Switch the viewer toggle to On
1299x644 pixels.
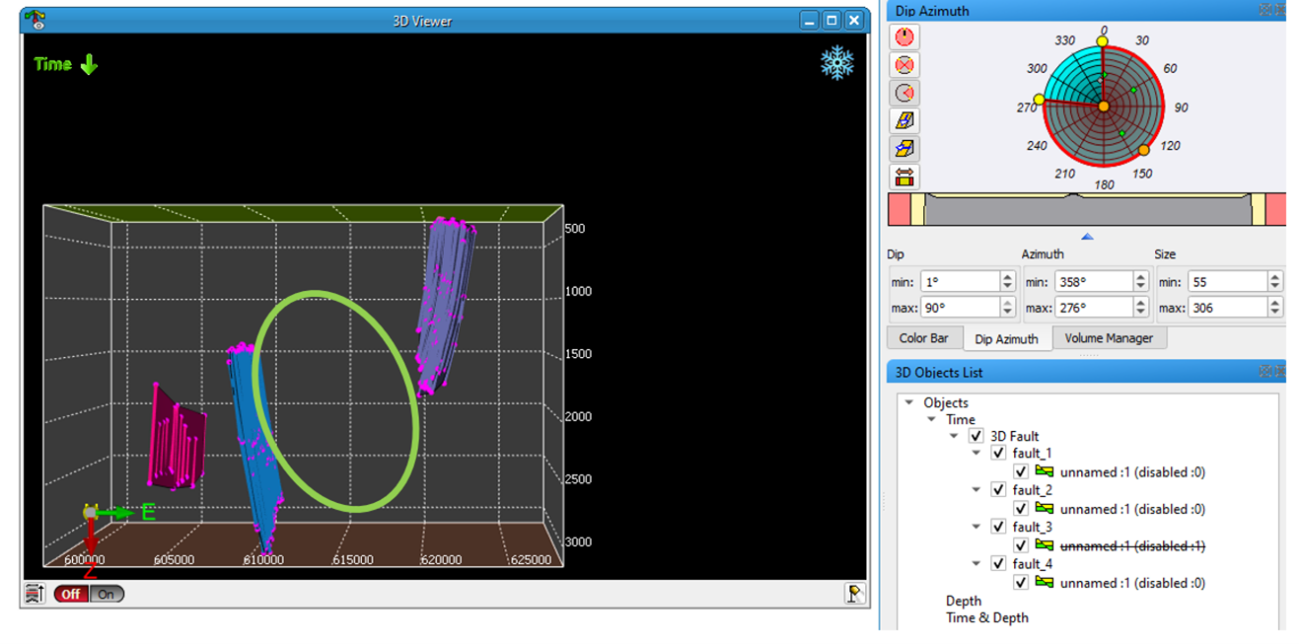click(106, 594)
